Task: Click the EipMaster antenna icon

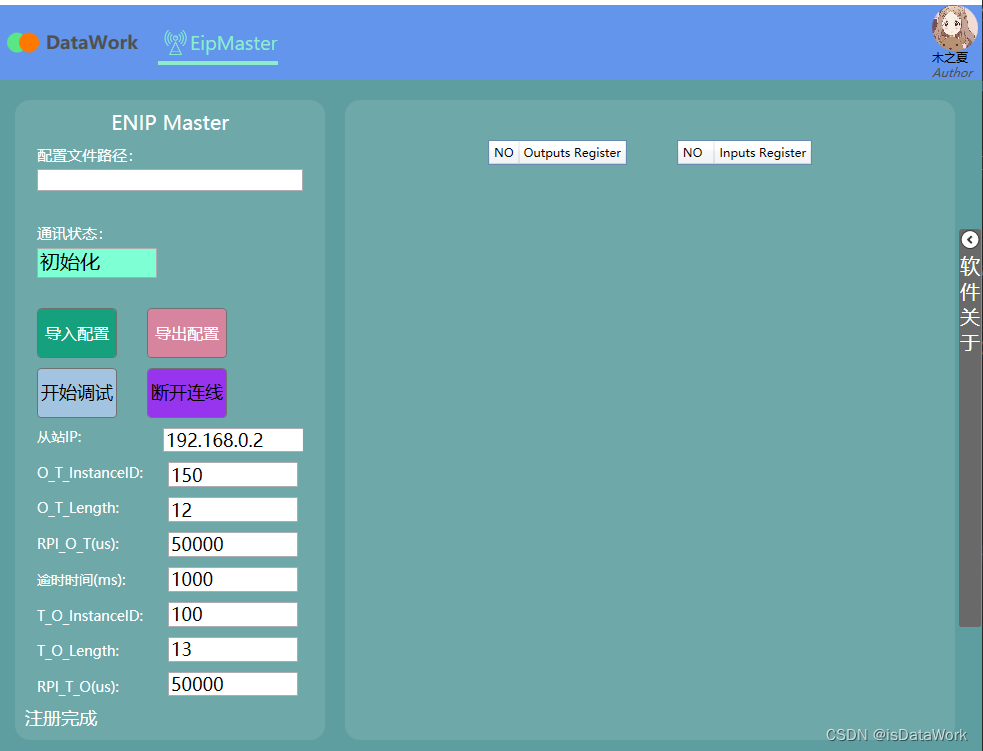Action: (x=175, y=43)
